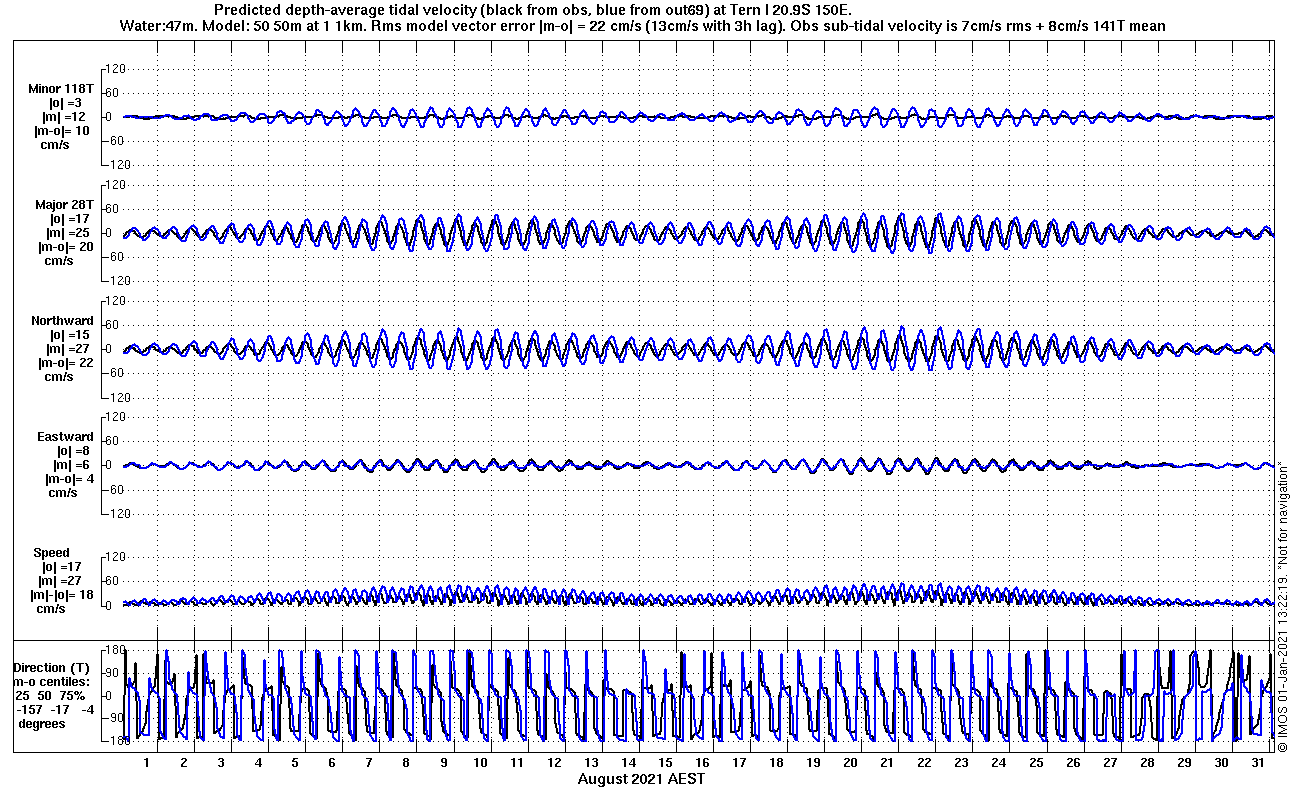Click day '22' on the date axis

tap(924, 762)
